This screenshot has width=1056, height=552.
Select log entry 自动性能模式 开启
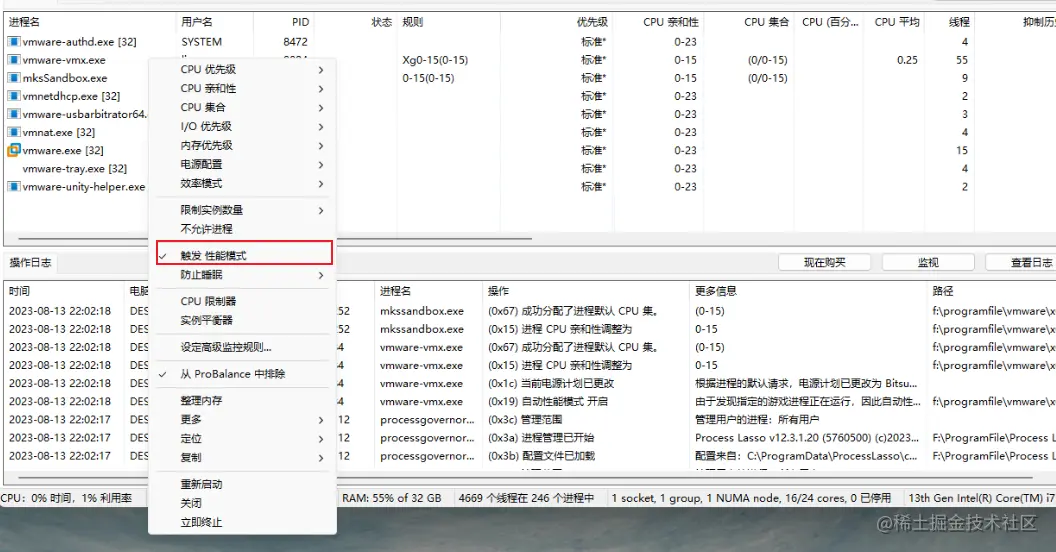pos(548,401)
